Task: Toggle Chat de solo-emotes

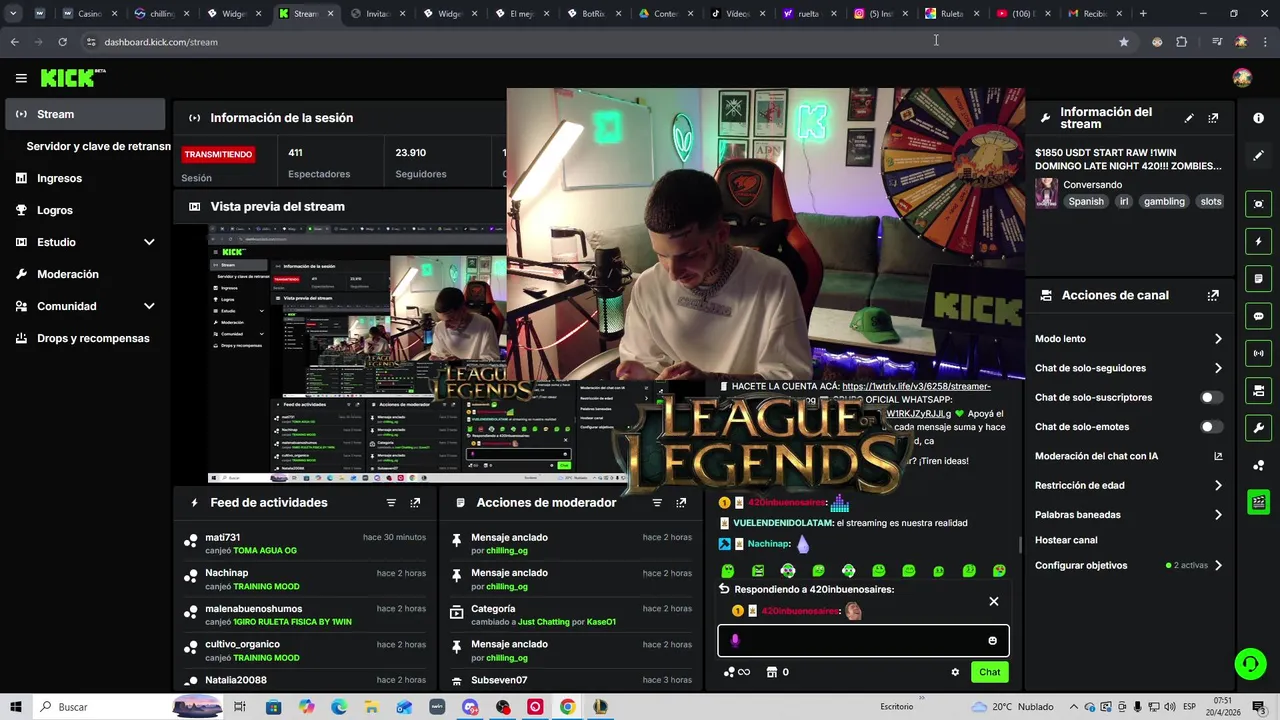Action: [1211, 427]
